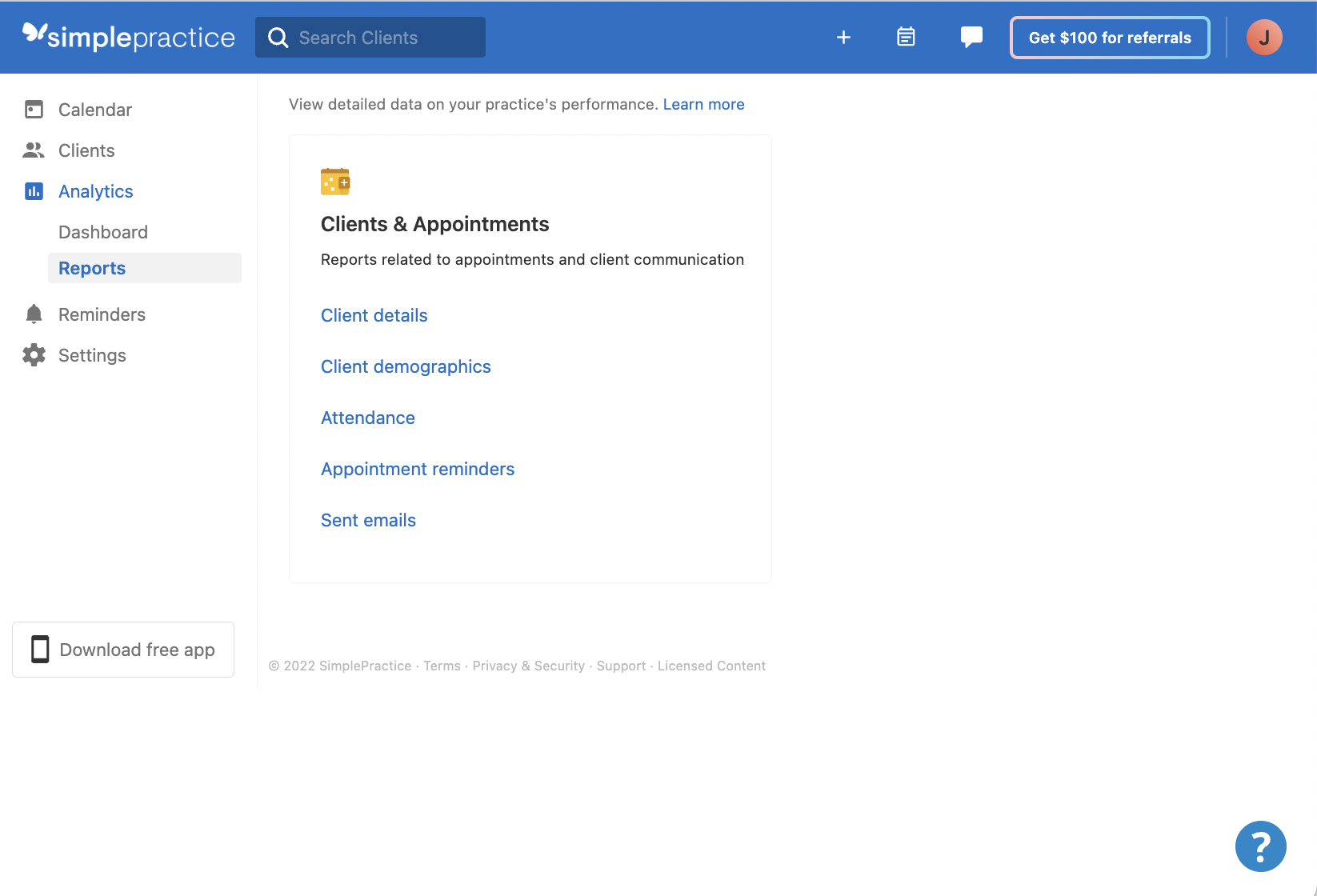Select the Clients icon in the sidebar
Screen dimensions: 1317x896
coord(34,150)
